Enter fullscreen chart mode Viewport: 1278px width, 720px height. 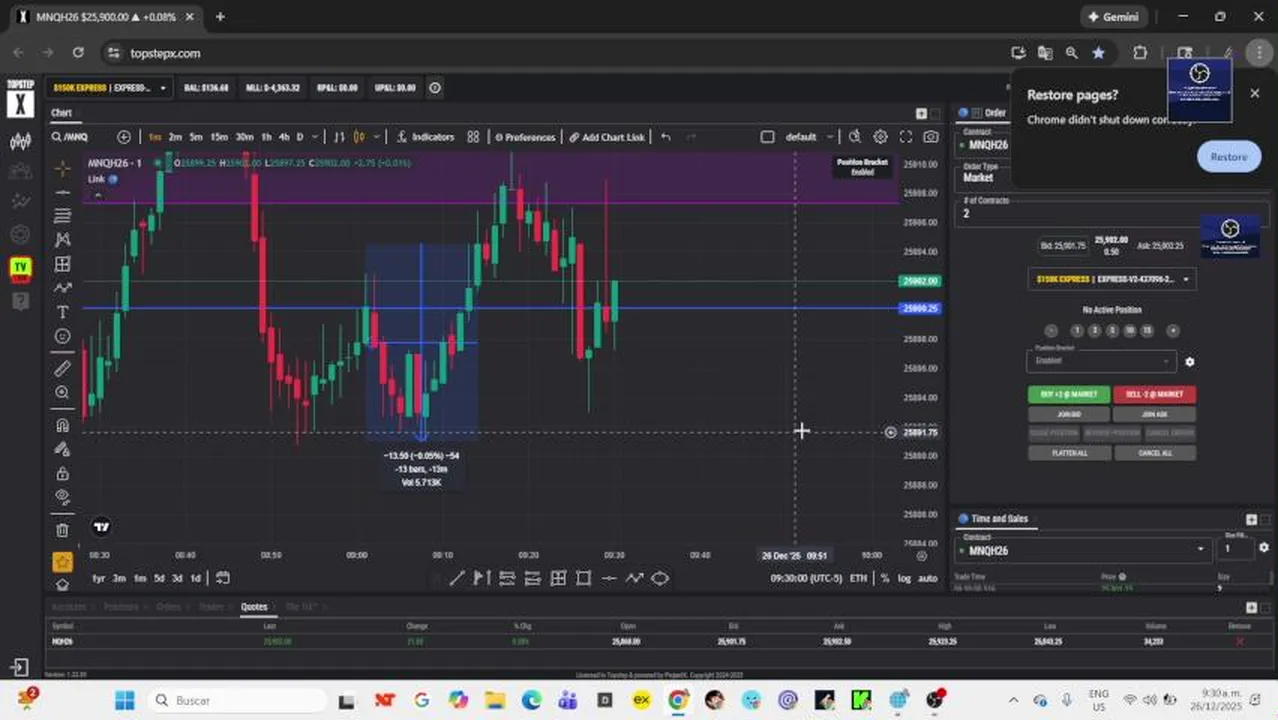[906, 137]
